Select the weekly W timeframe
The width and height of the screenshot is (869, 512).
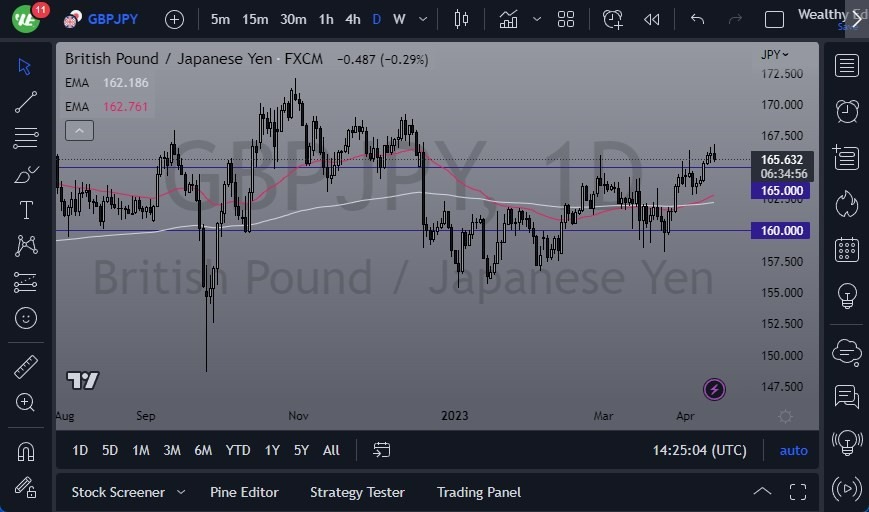click(x=399, y=19)
